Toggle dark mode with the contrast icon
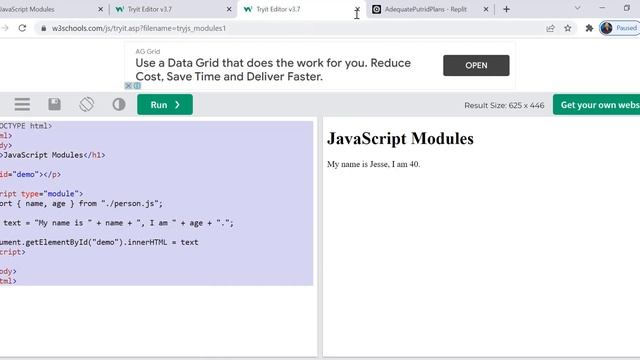The image size is (640, 360). pos(119,104)
